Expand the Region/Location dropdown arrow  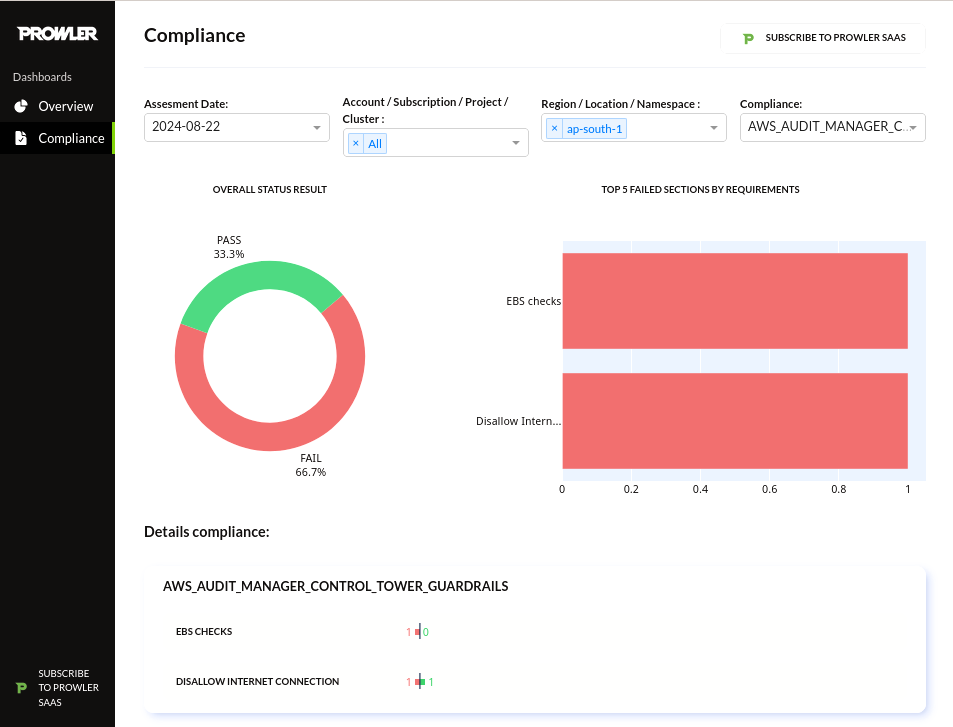[x=714, y=128]
